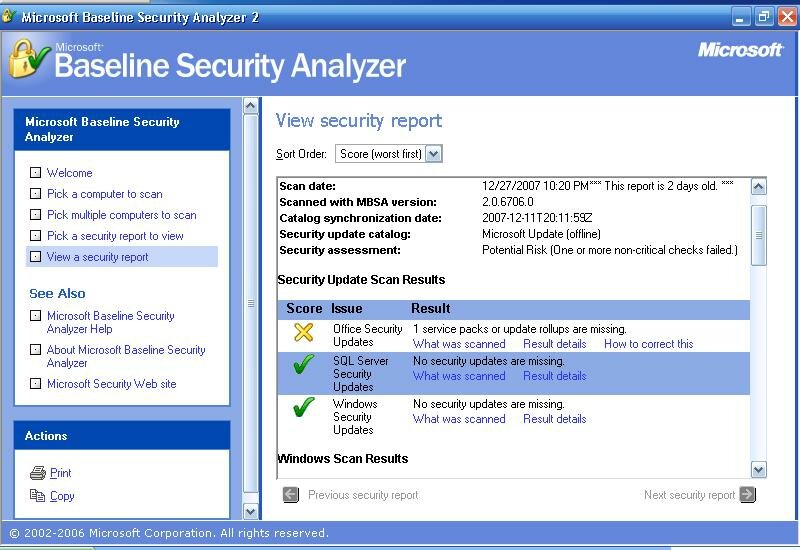This screenshot has height=550, width=800.
Task: Click the bullet icon beside Welcome
Action: tap(35, 172)
